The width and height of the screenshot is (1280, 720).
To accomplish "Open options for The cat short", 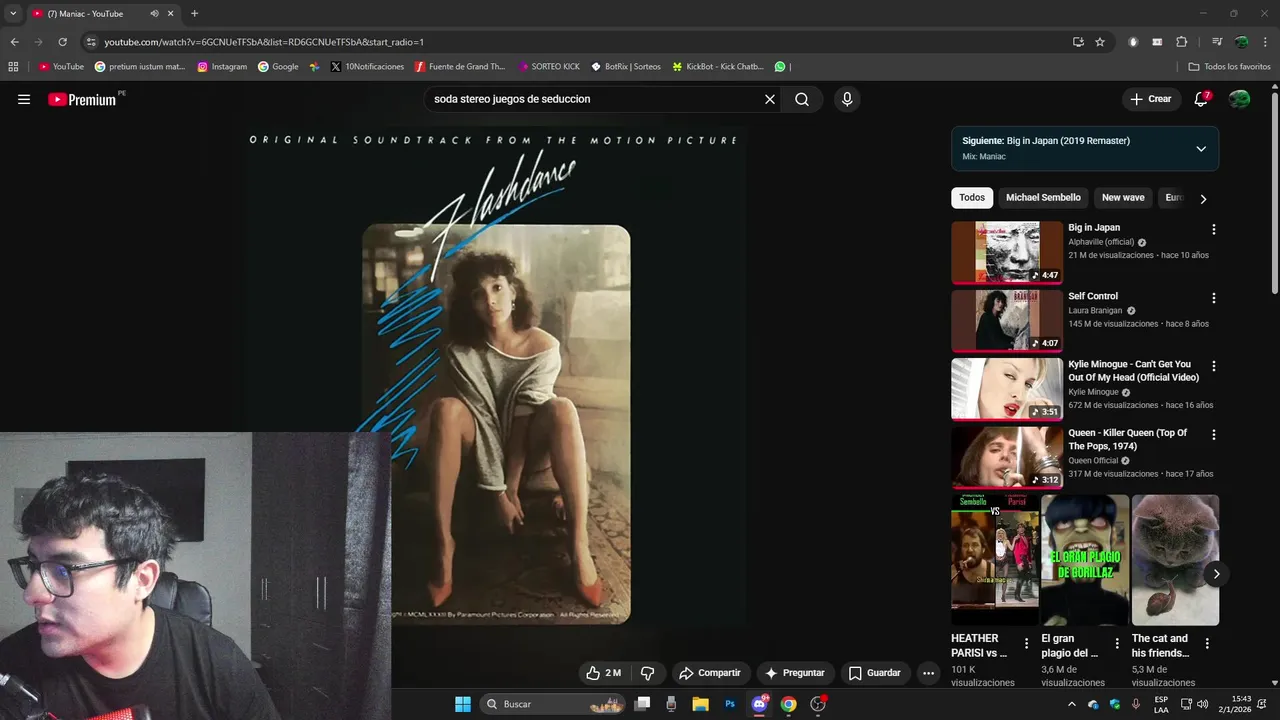I will (x=1207, y=643).
